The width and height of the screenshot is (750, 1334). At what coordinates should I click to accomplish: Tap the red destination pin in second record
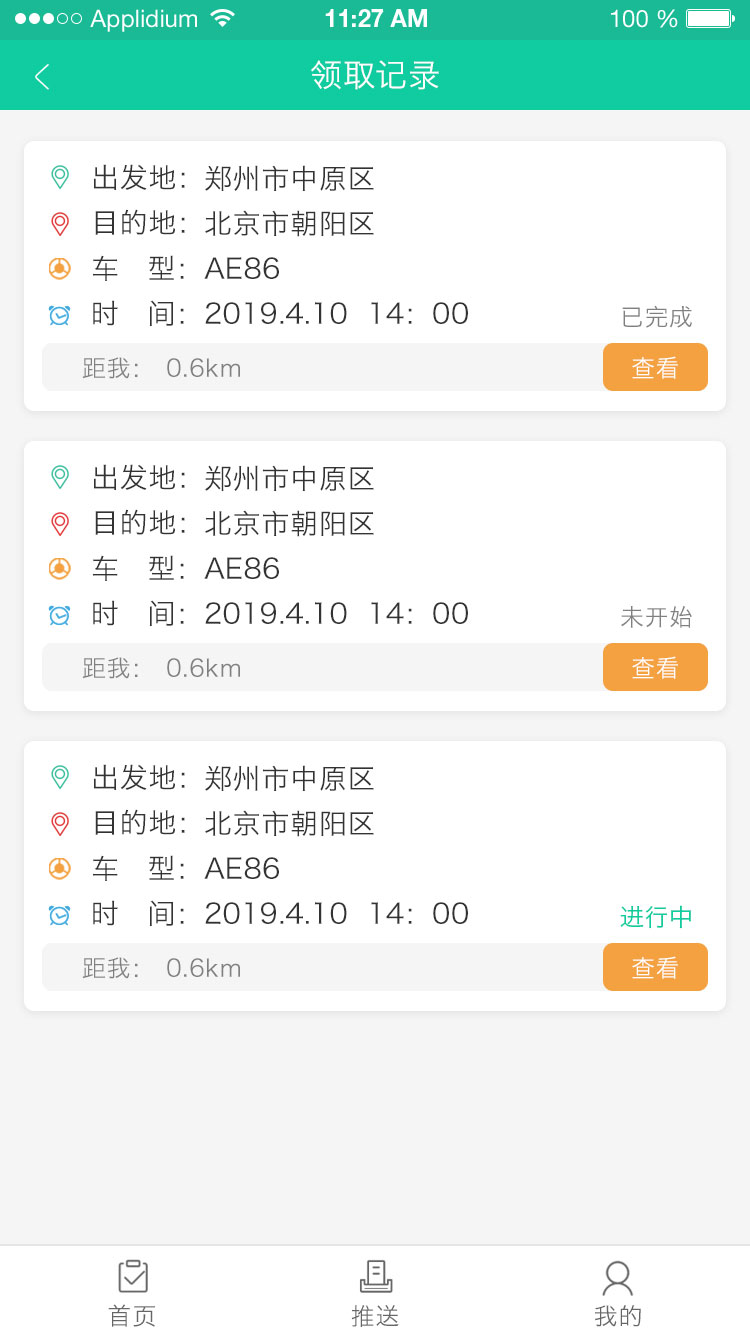[x=60, y=523]
